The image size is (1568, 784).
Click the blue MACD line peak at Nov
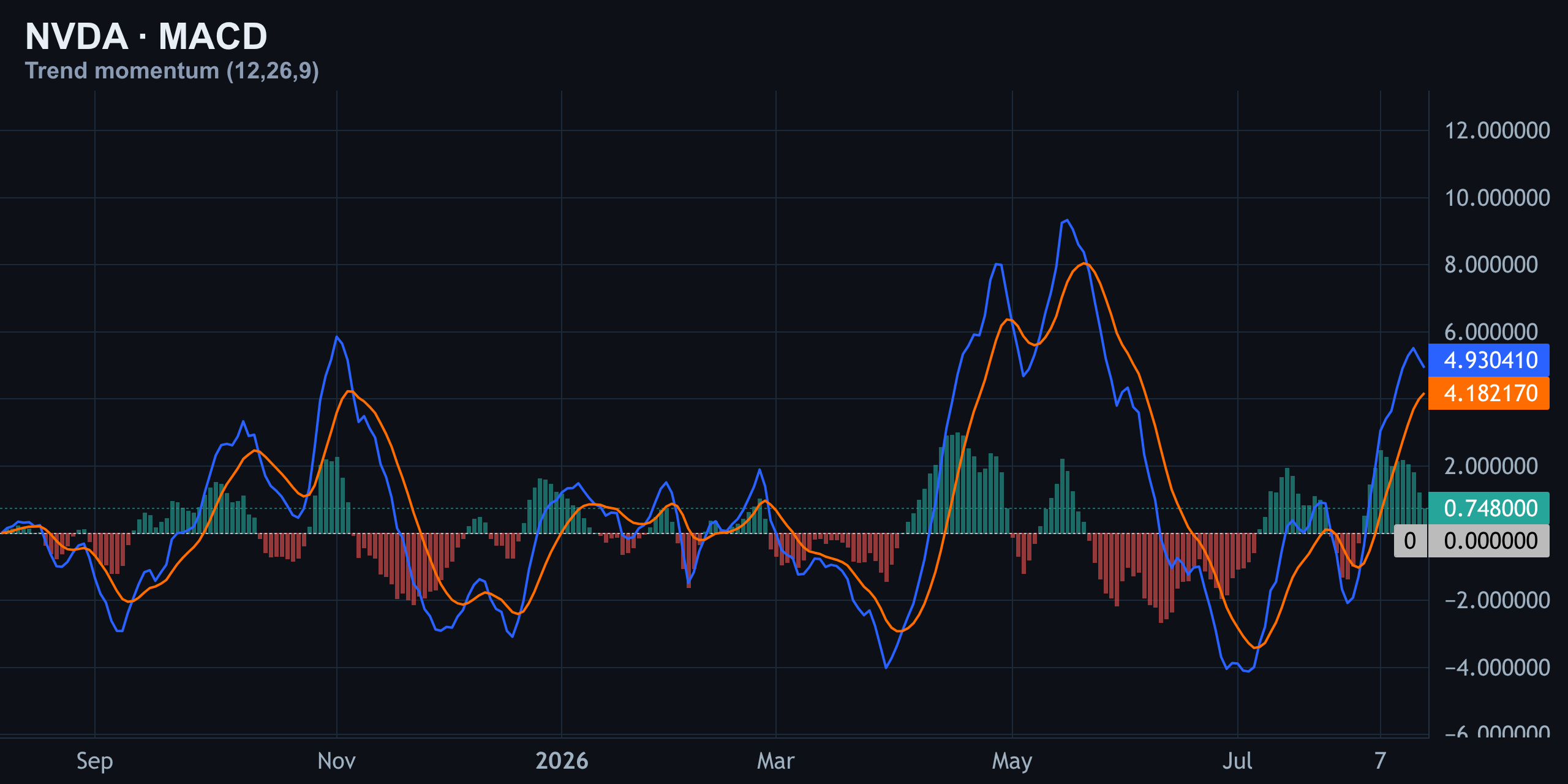(337, 336)
